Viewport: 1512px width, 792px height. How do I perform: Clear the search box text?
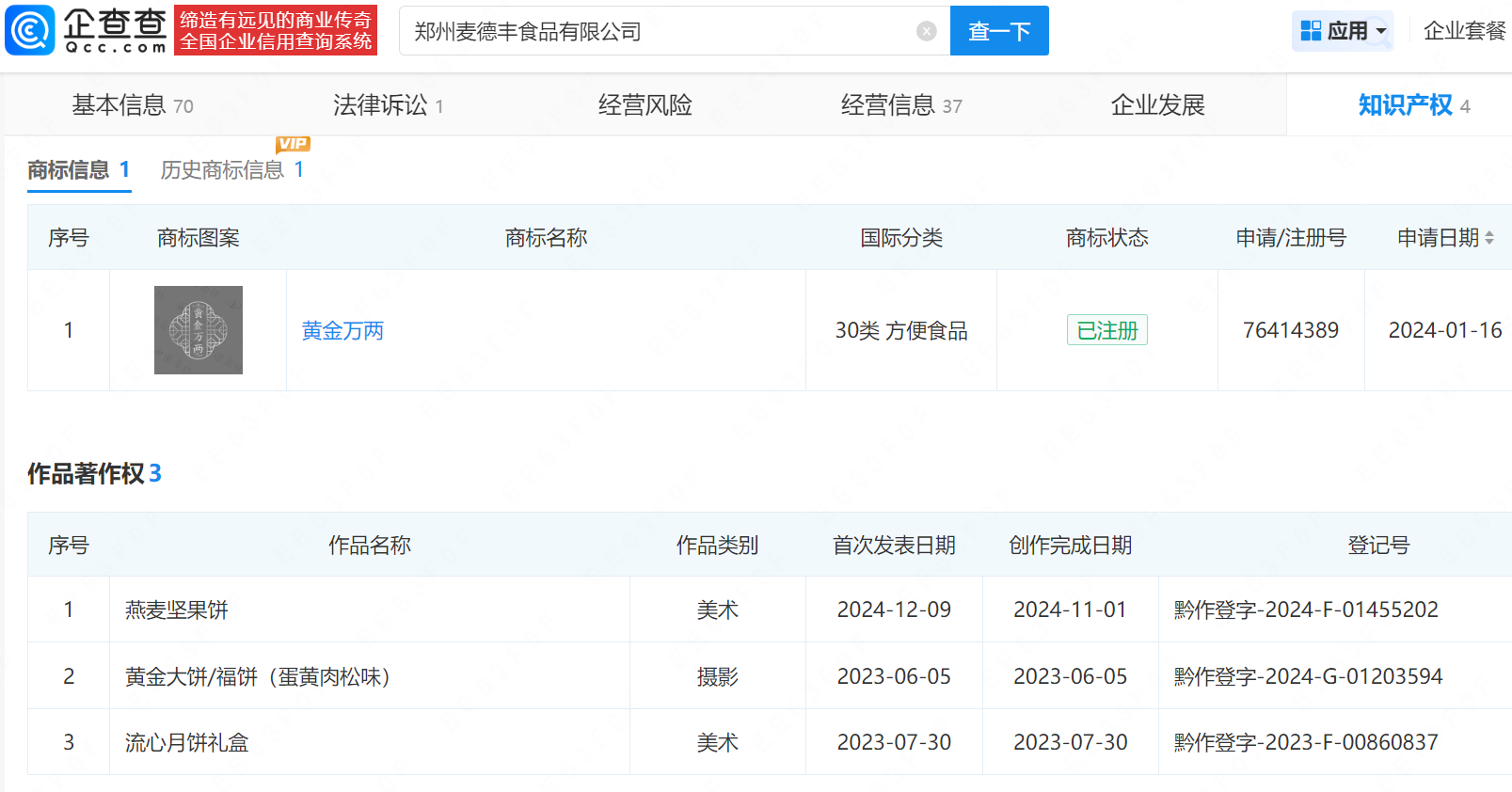tap(926, 31)
